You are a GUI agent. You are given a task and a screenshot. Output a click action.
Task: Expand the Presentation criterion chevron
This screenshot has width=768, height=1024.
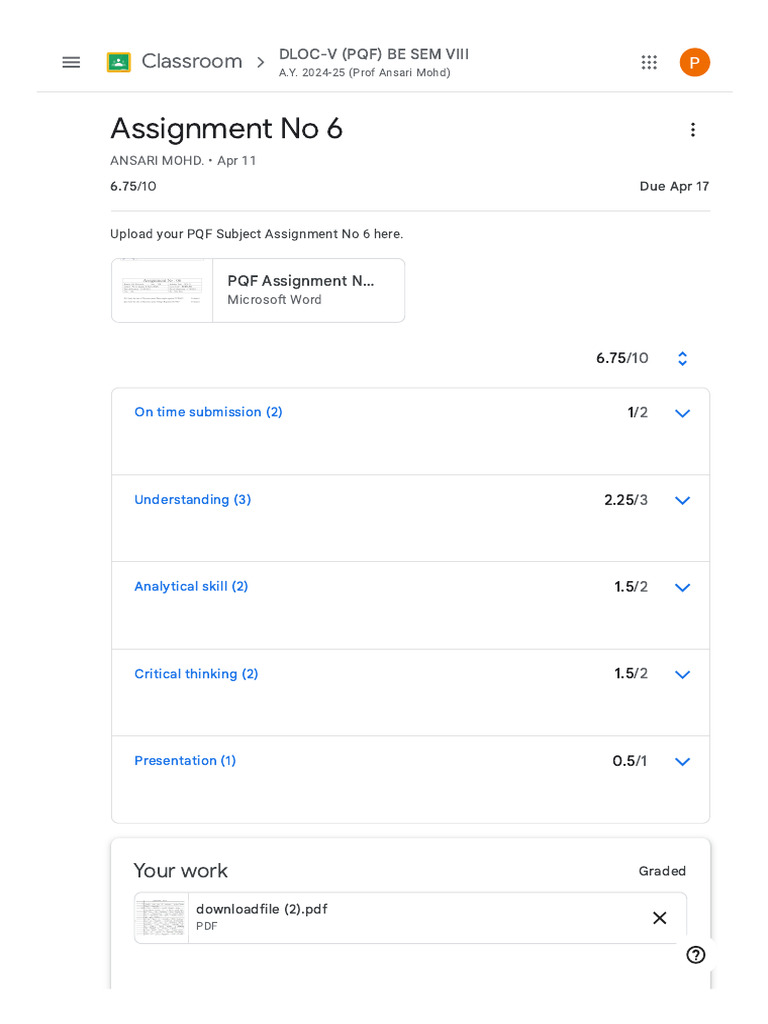[683, 762]
